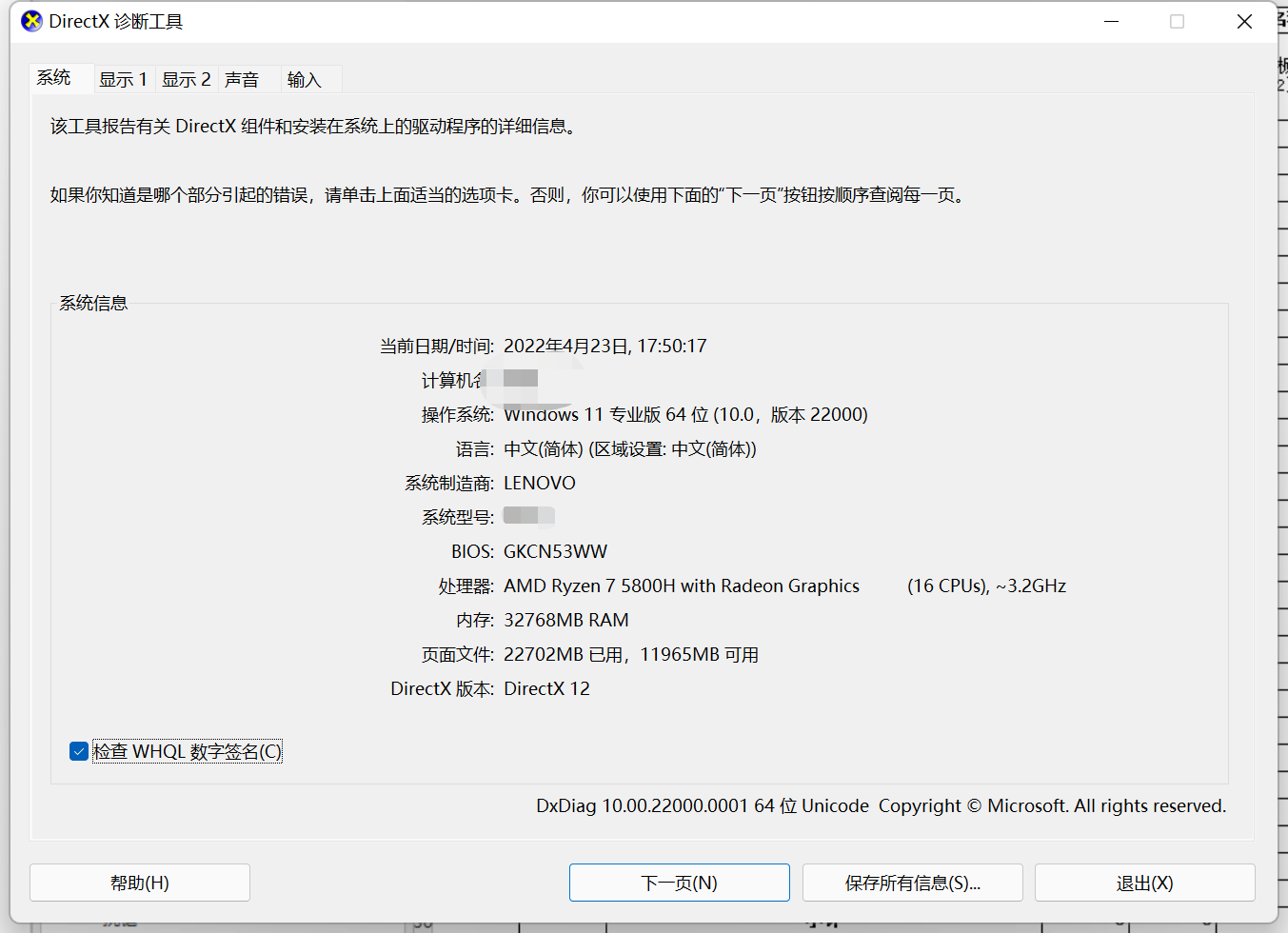Maximize the DirectX diagnostic window
The width and height of the screenshot is (1288, 933).
tap(1178, 21)
